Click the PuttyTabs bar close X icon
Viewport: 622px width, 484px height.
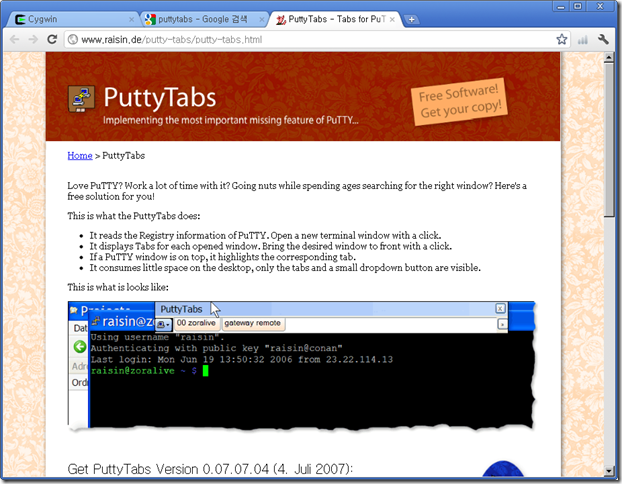point(500,308)
